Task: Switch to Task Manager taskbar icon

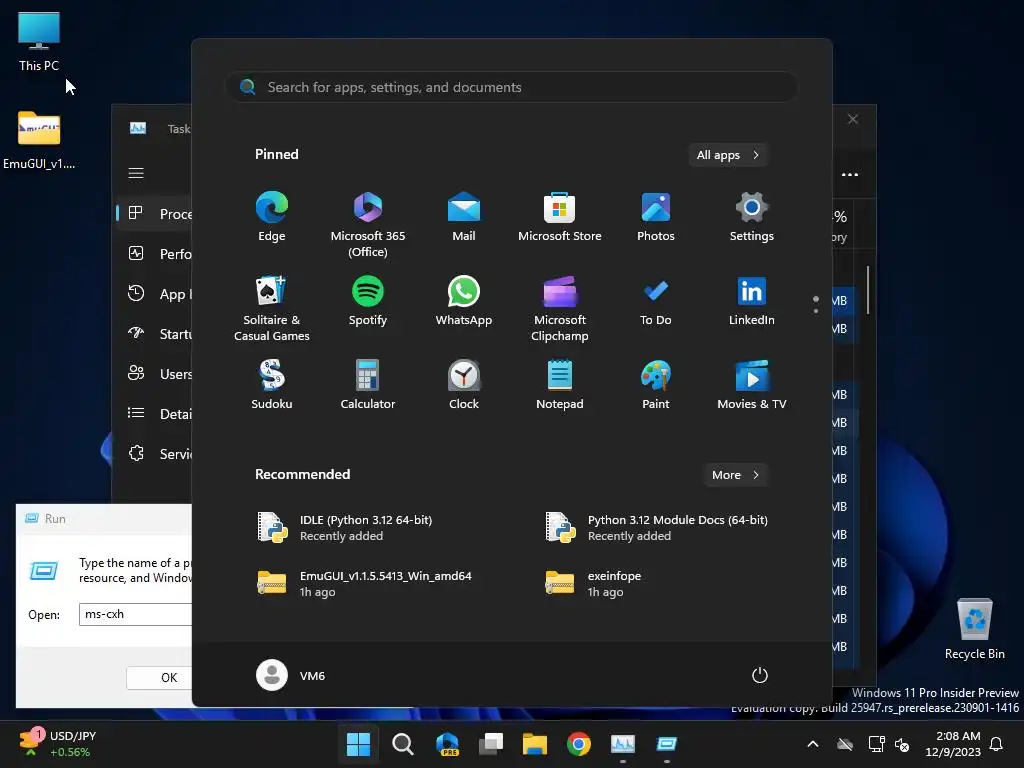Action: 622,744
